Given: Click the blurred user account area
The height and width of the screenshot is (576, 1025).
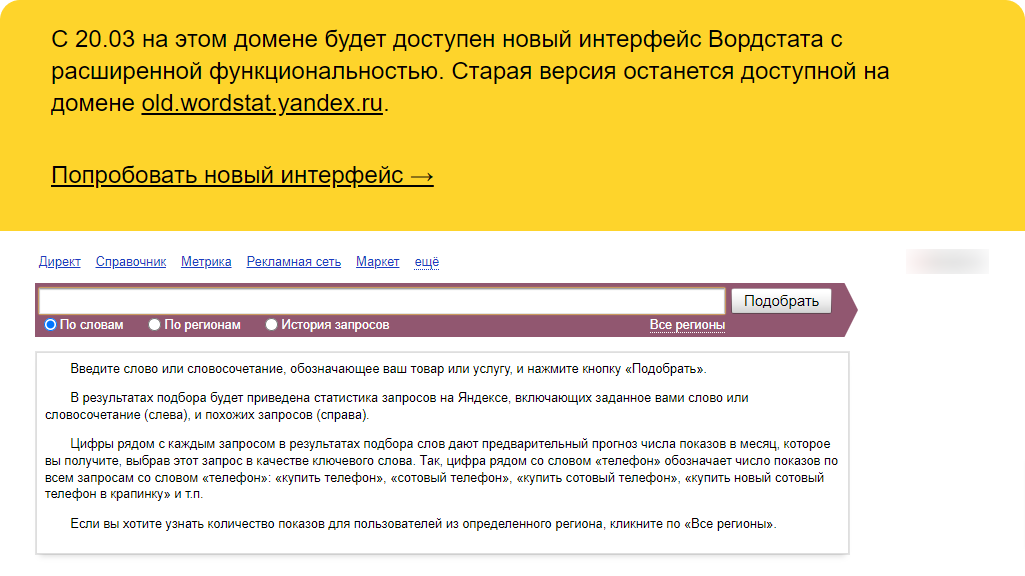Looking at the screenshot, I should tap(947, 262).
